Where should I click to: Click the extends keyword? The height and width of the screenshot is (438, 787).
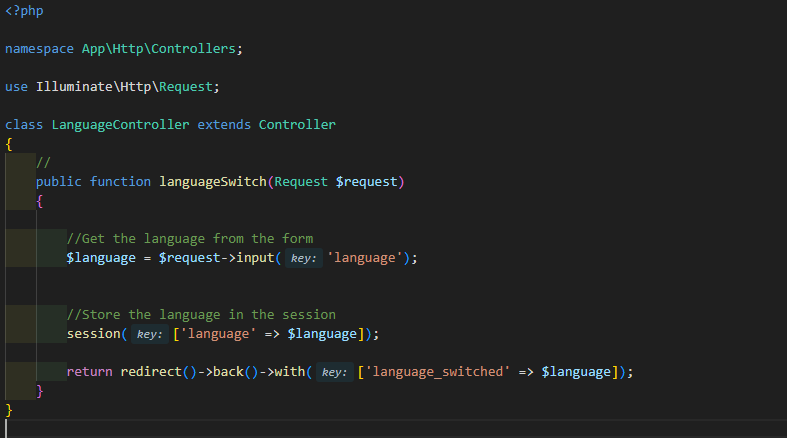pos(224,125)
